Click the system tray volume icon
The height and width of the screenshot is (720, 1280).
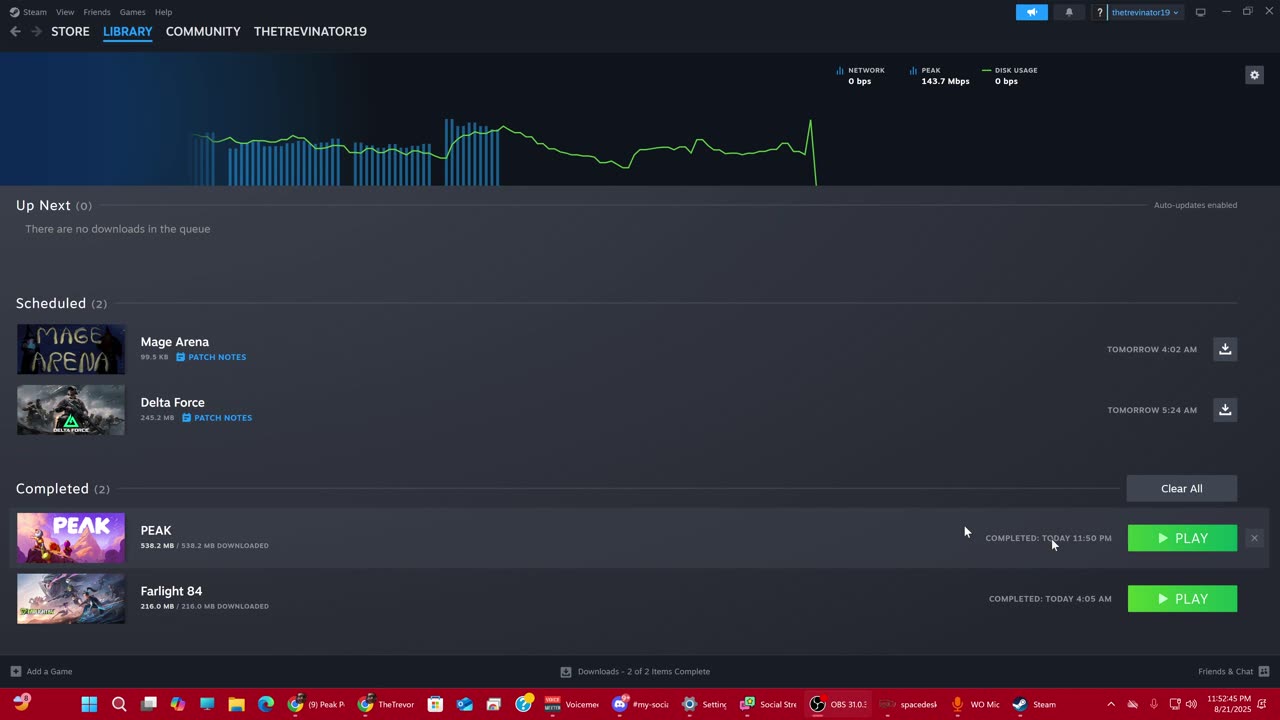coord(1191,704)
